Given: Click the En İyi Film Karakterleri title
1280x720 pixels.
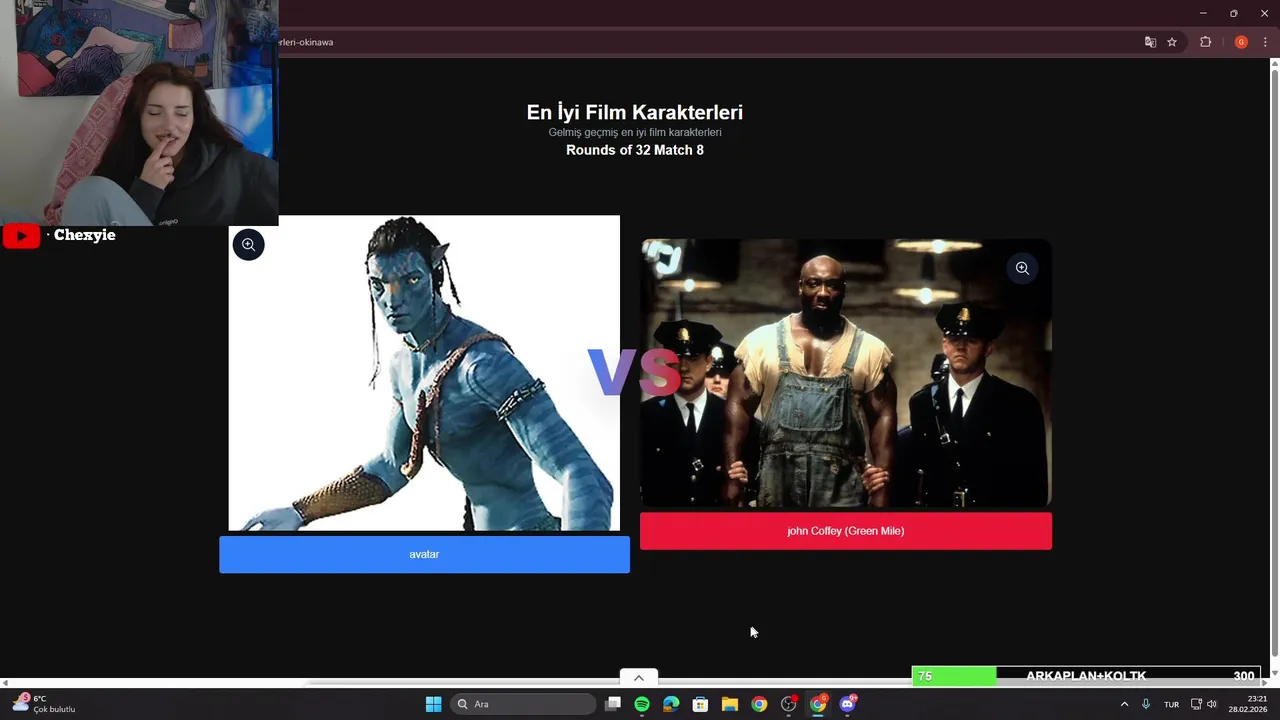Looking at the screenshot, I should [x=635, y=113].
